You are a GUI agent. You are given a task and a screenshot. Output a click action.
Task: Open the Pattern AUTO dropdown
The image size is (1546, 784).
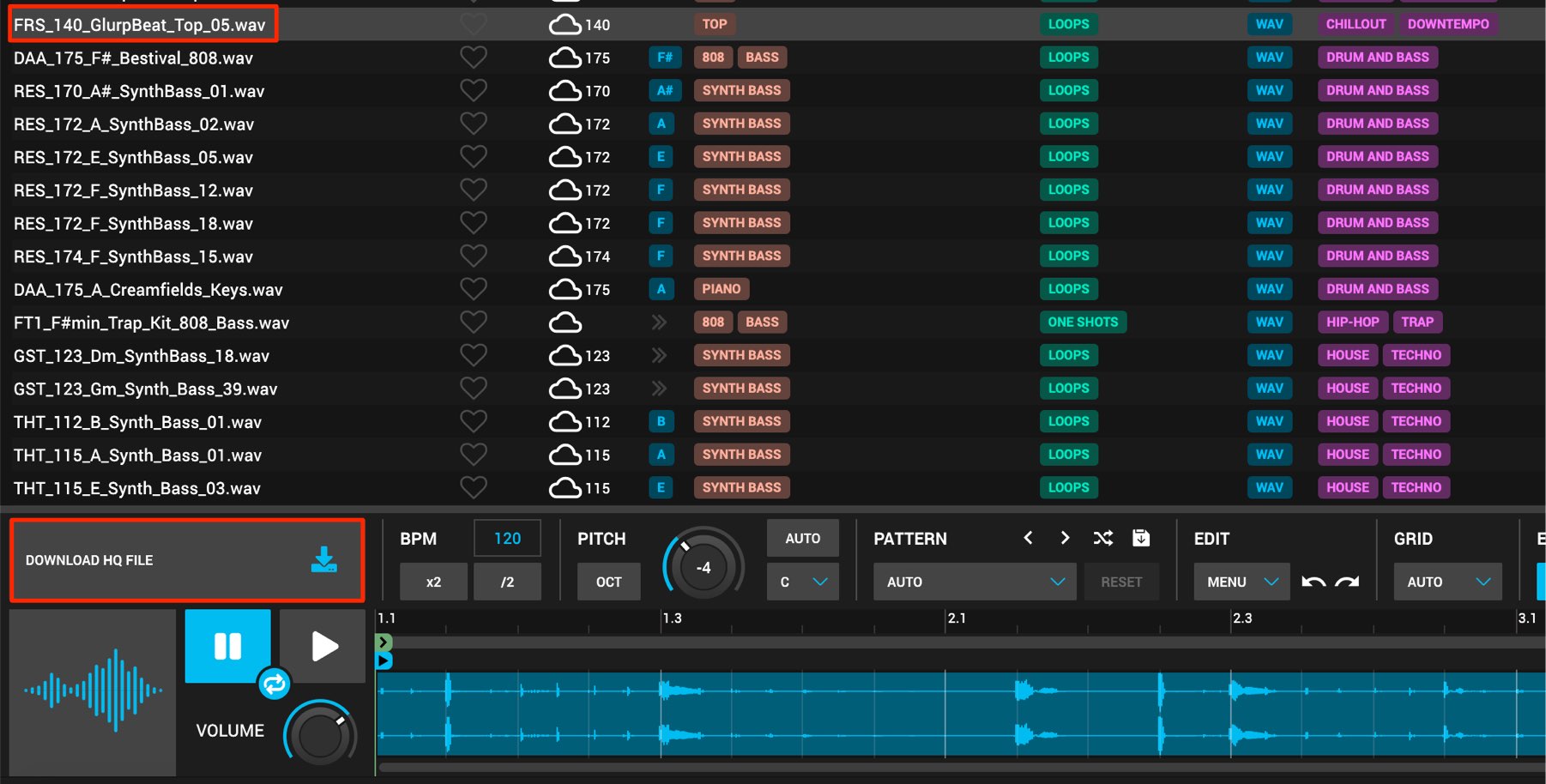click(975, 582)
